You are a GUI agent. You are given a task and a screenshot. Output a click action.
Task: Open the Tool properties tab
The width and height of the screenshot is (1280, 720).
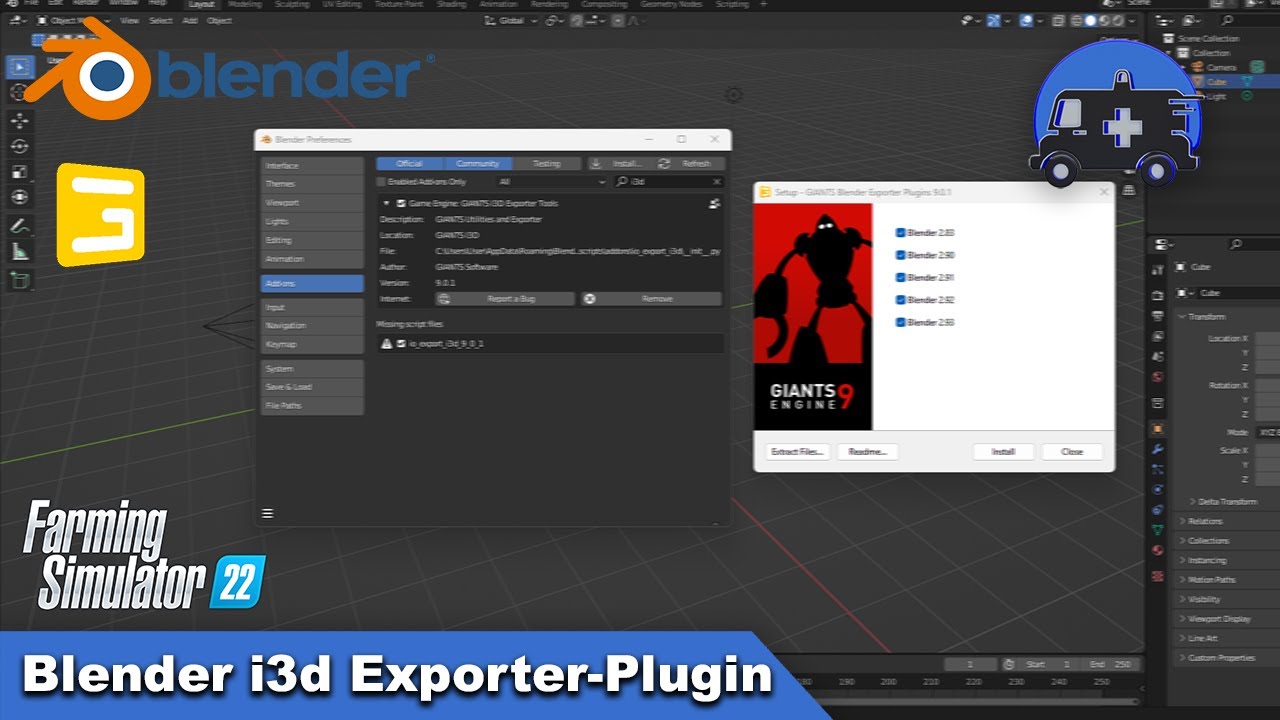coord(1158,270)
